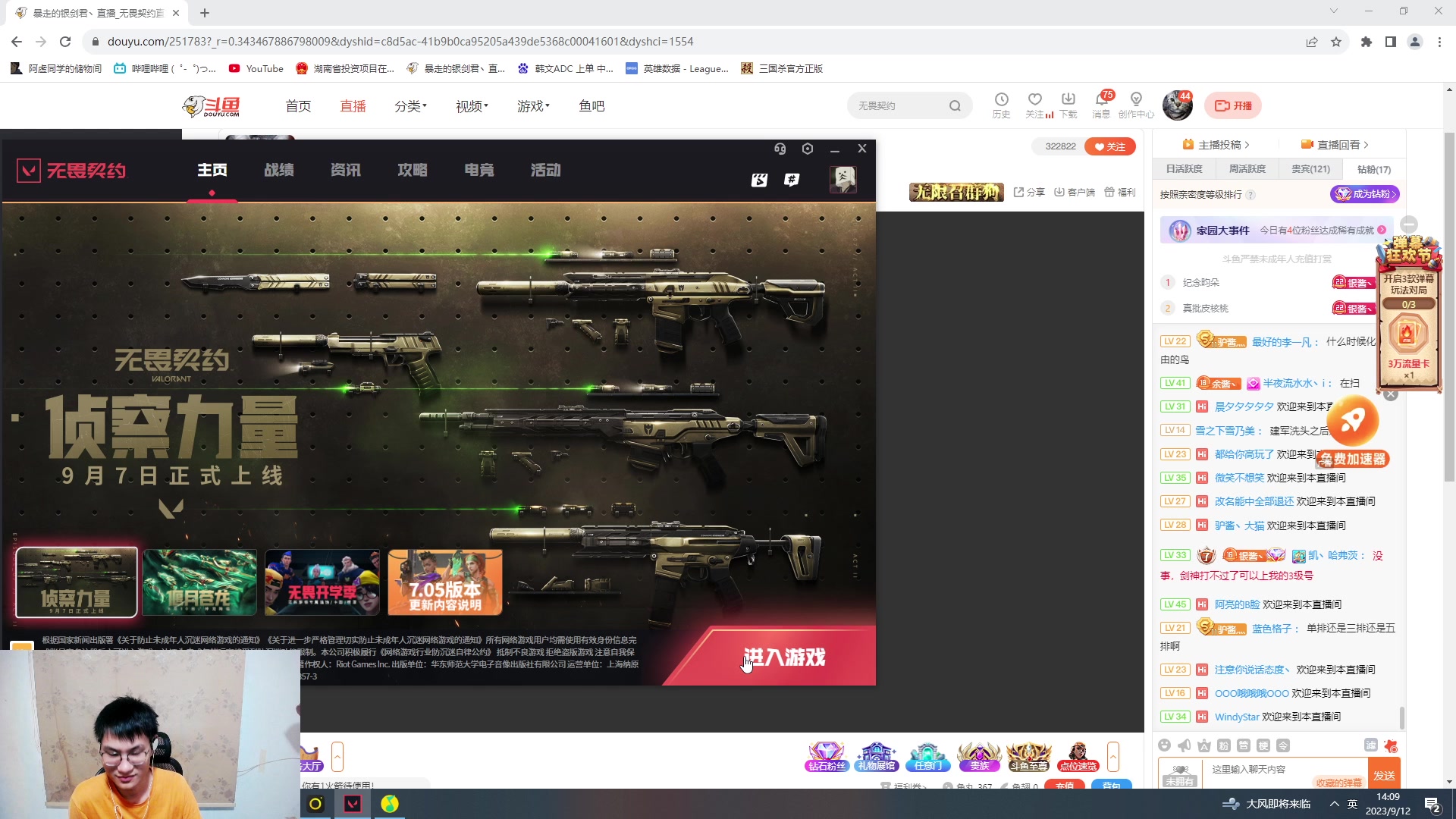The height and width of the screenshot is (819, 1456).
Task: Expand the 游戏 dropdown menu
Action: point(533,106)
